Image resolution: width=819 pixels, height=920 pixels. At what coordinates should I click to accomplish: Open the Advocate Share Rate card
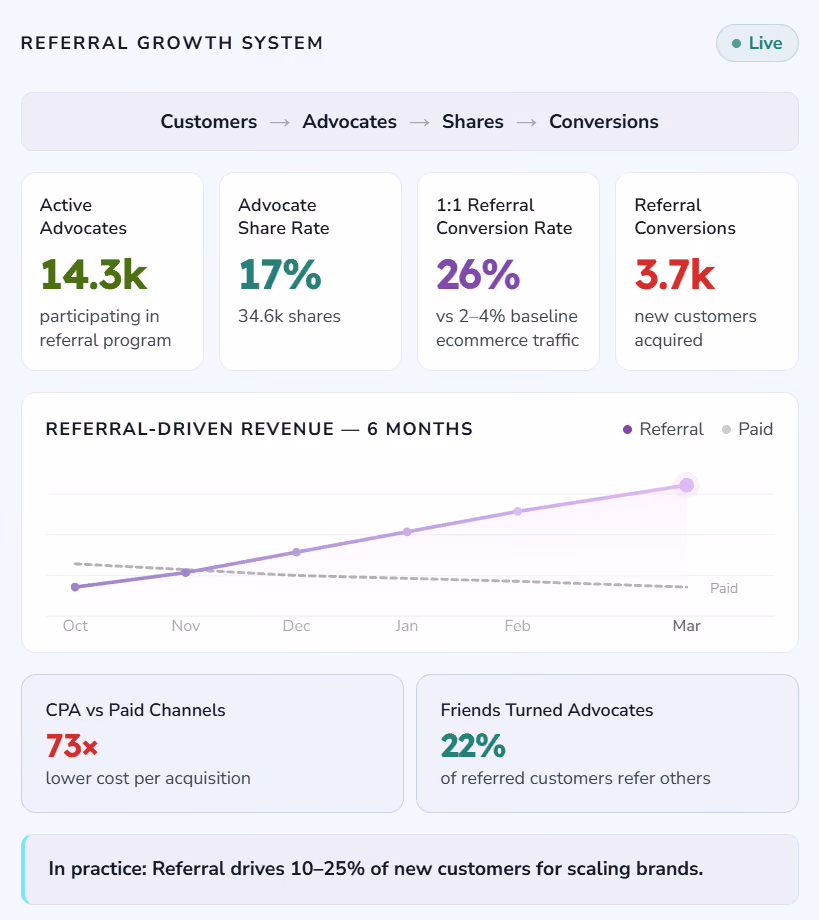click(310, 271)
